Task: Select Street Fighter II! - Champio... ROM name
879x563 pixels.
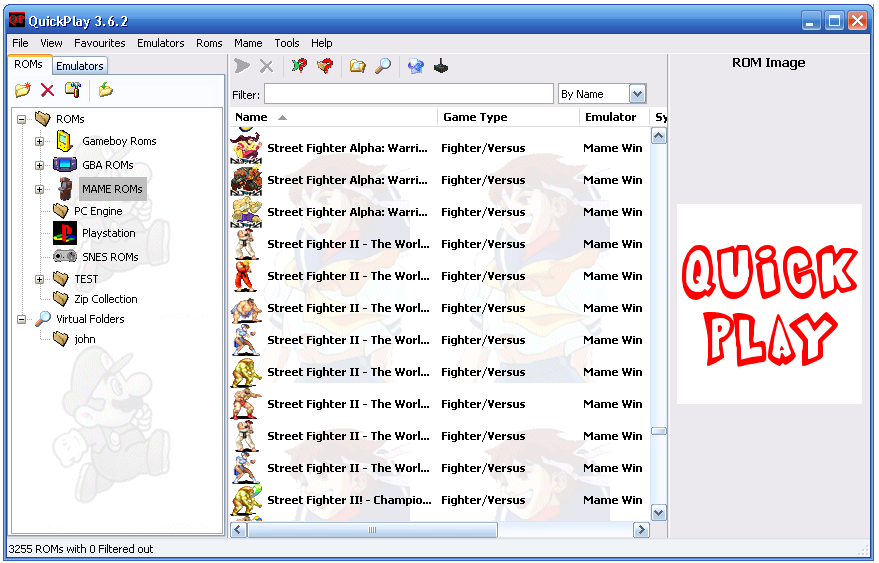Action: [x=349, y=500]
